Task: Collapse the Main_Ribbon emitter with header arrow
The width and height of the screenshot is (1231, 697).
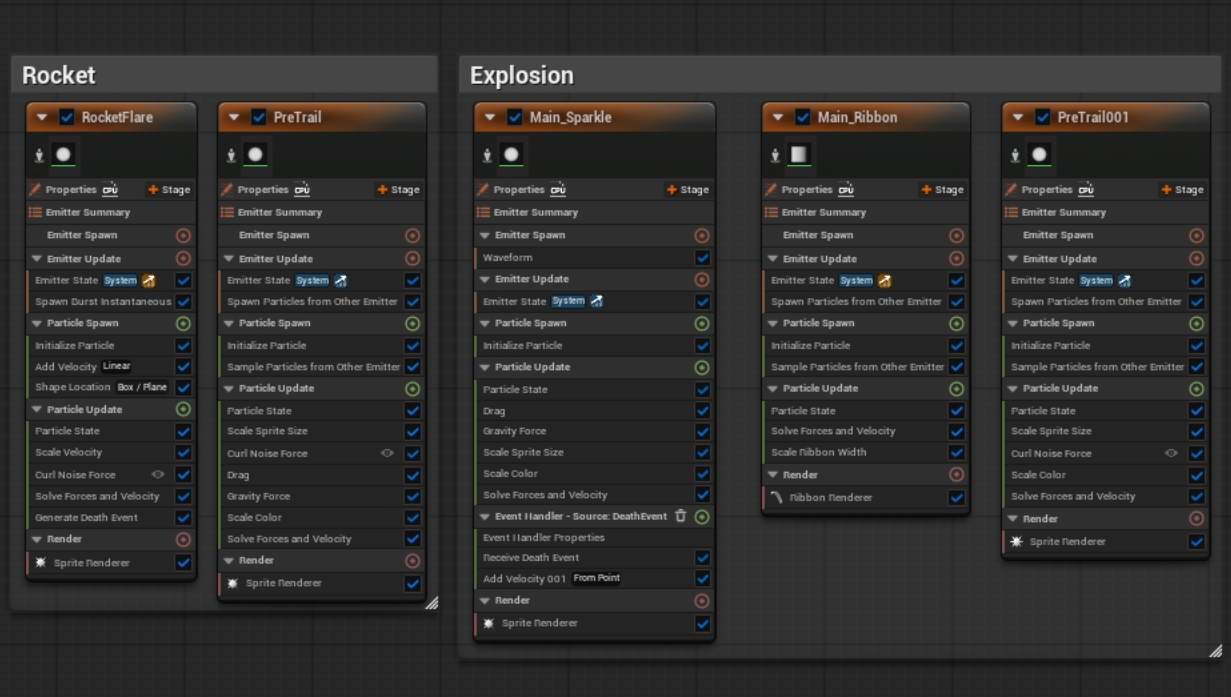Action: pos(777,117)
